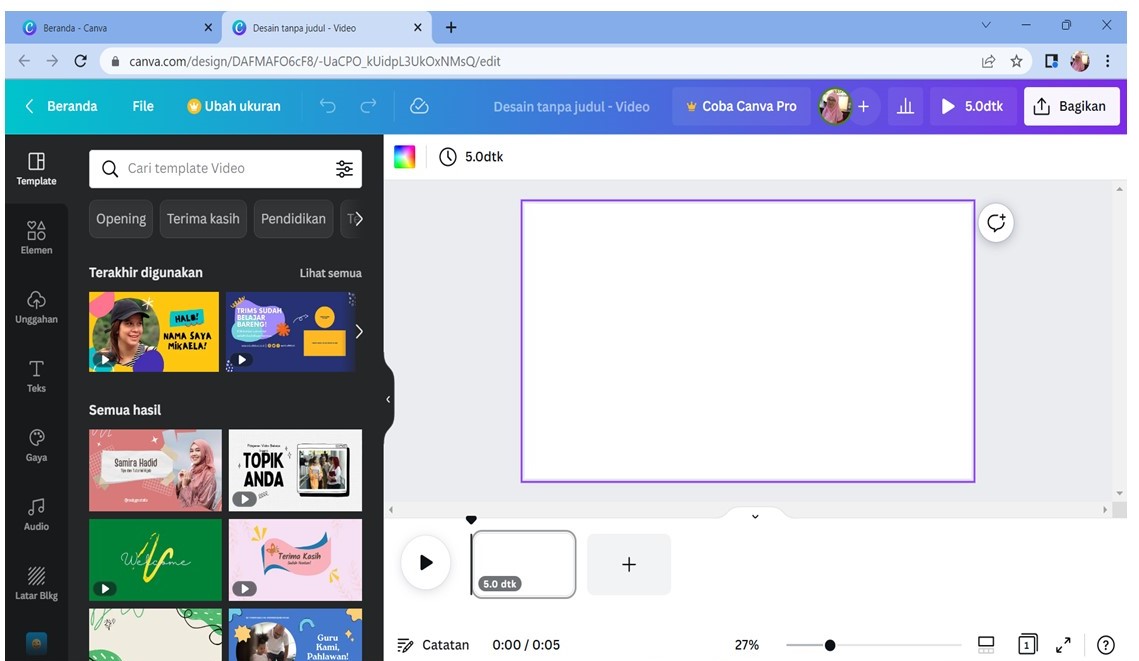Screen dimensions: 1139x661
Task: Switch to the Beranda - Canva tab
Action: tap(110, 28)
